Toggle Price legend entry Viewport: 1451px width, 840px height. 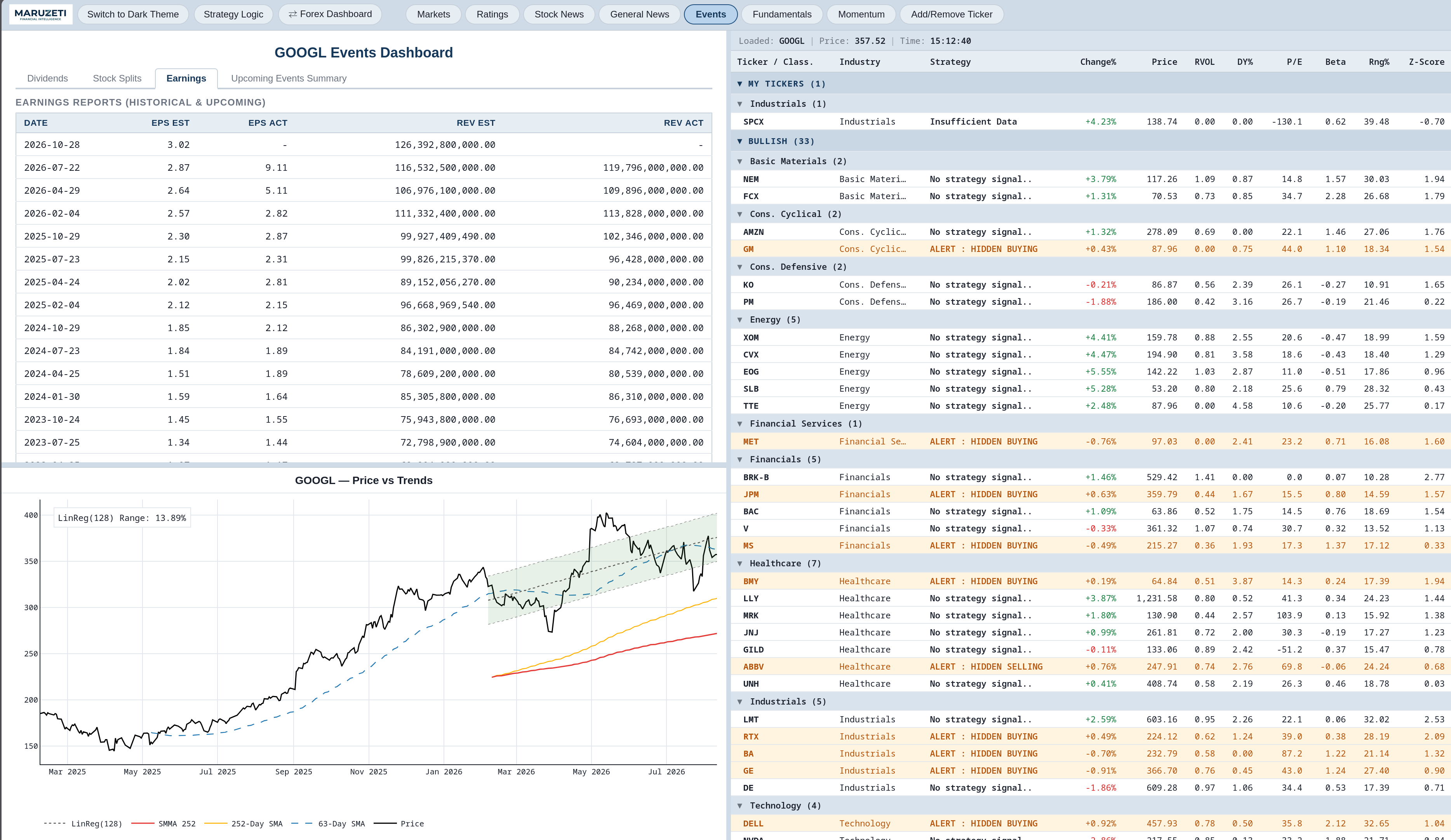tap(399, 824)
